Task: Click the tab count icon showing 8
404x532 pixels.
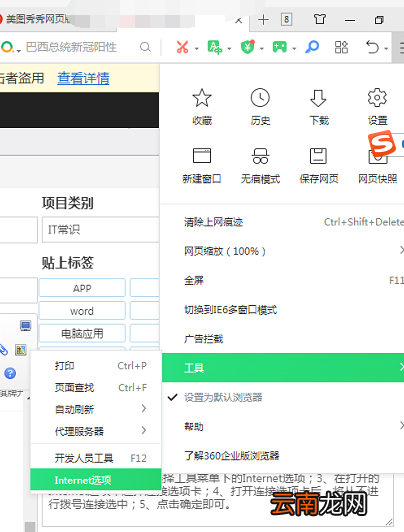Action: coord(287,20)
